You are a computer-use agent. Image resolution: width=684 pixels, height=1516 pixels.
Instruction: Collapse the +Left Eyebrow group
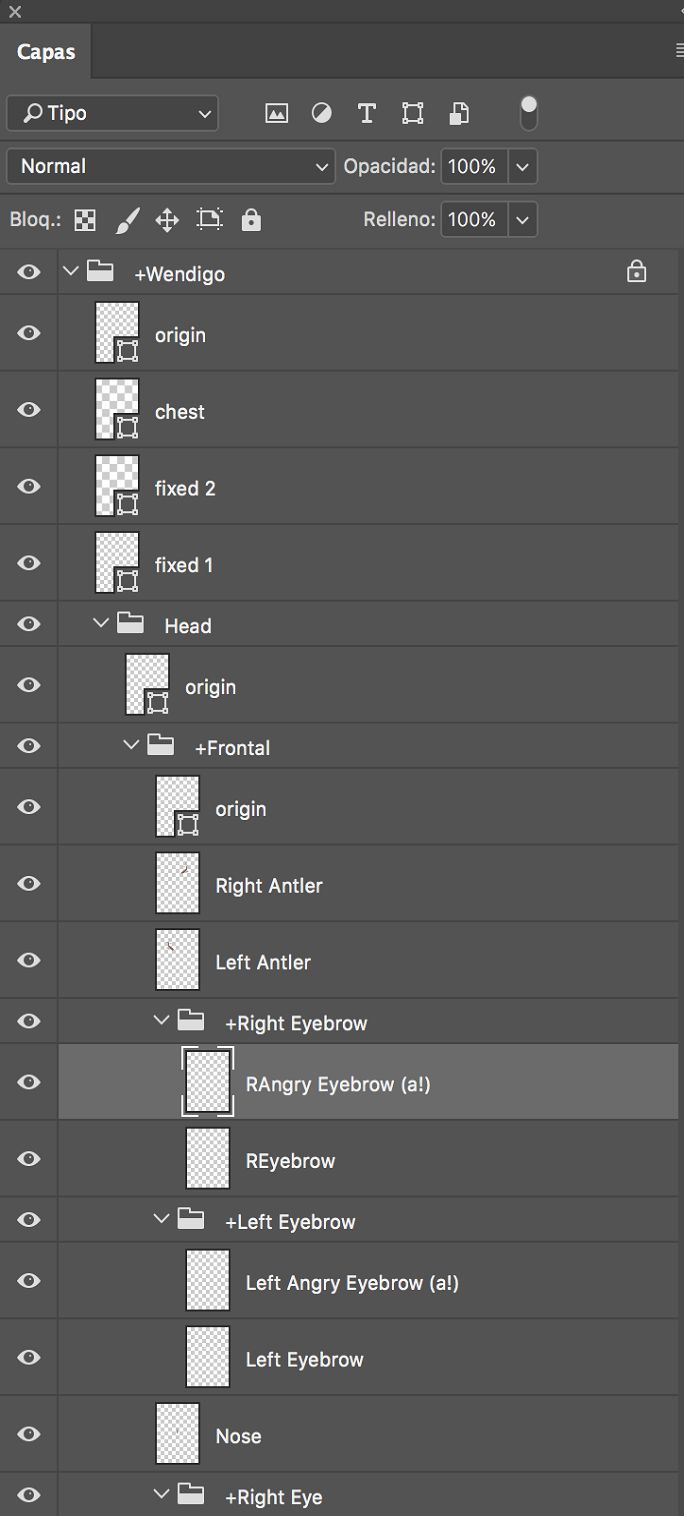161,1220
